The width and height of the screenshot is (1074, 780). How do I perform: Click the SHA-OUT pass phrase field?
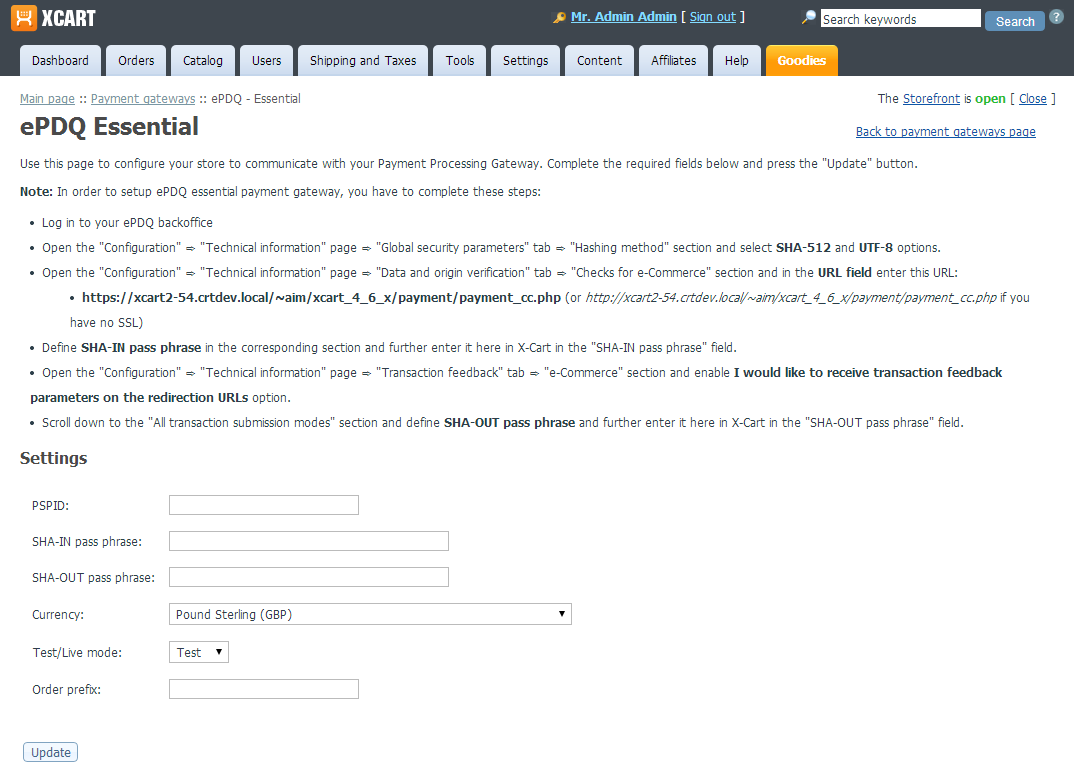point(309,577)
